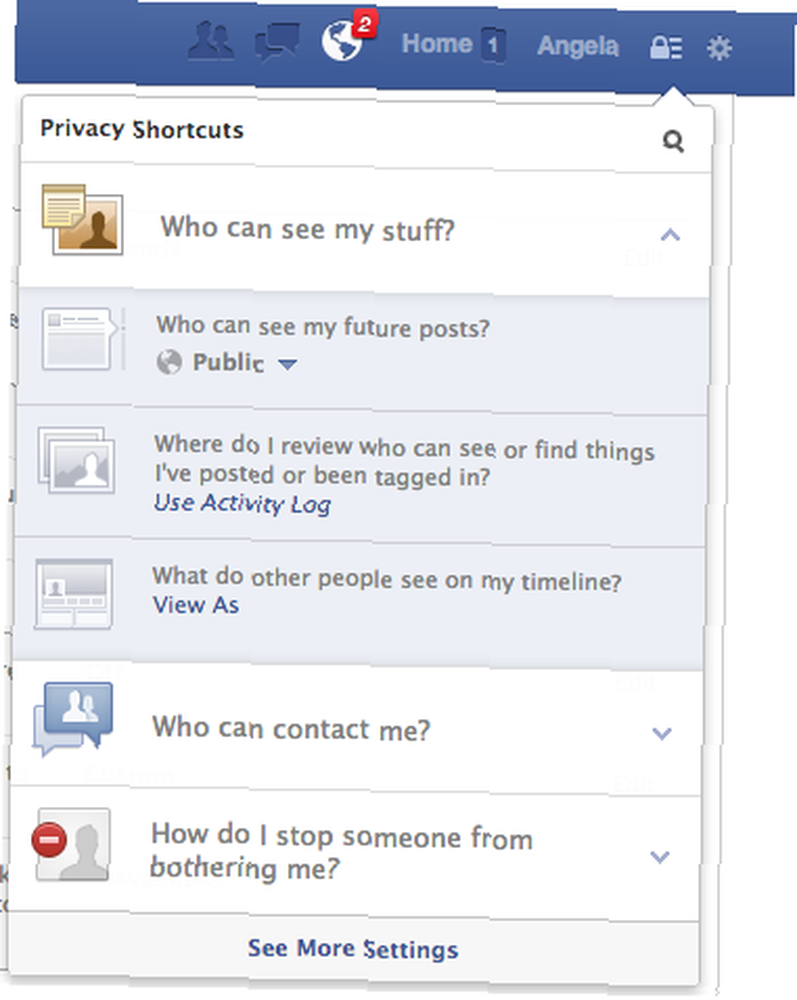
Task: Open the messages chat-bubbles icon
Action: click(277, 43)
